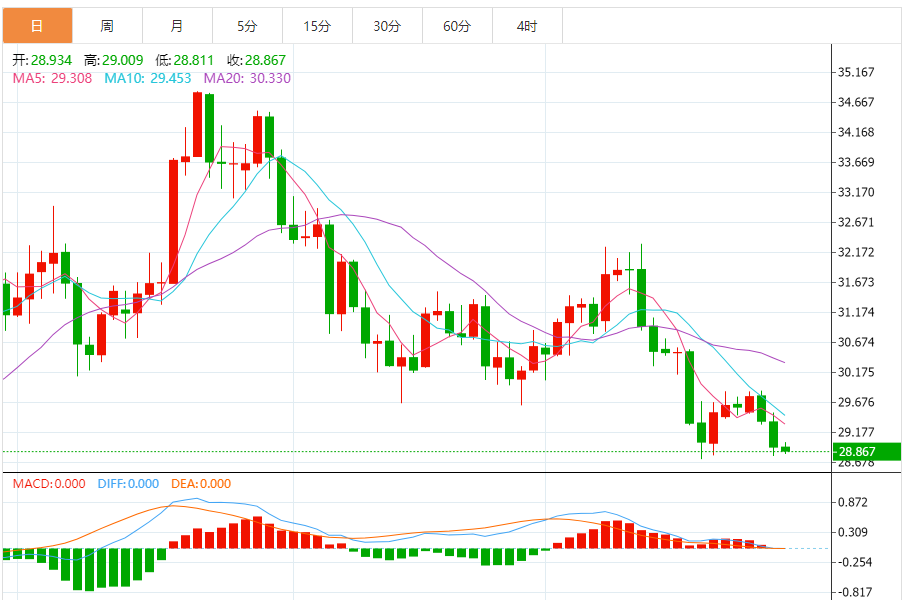Select the 日 (daily) timeframe tab
The height and width of the screenshot is (600, 905).
[x=38, y=26]
